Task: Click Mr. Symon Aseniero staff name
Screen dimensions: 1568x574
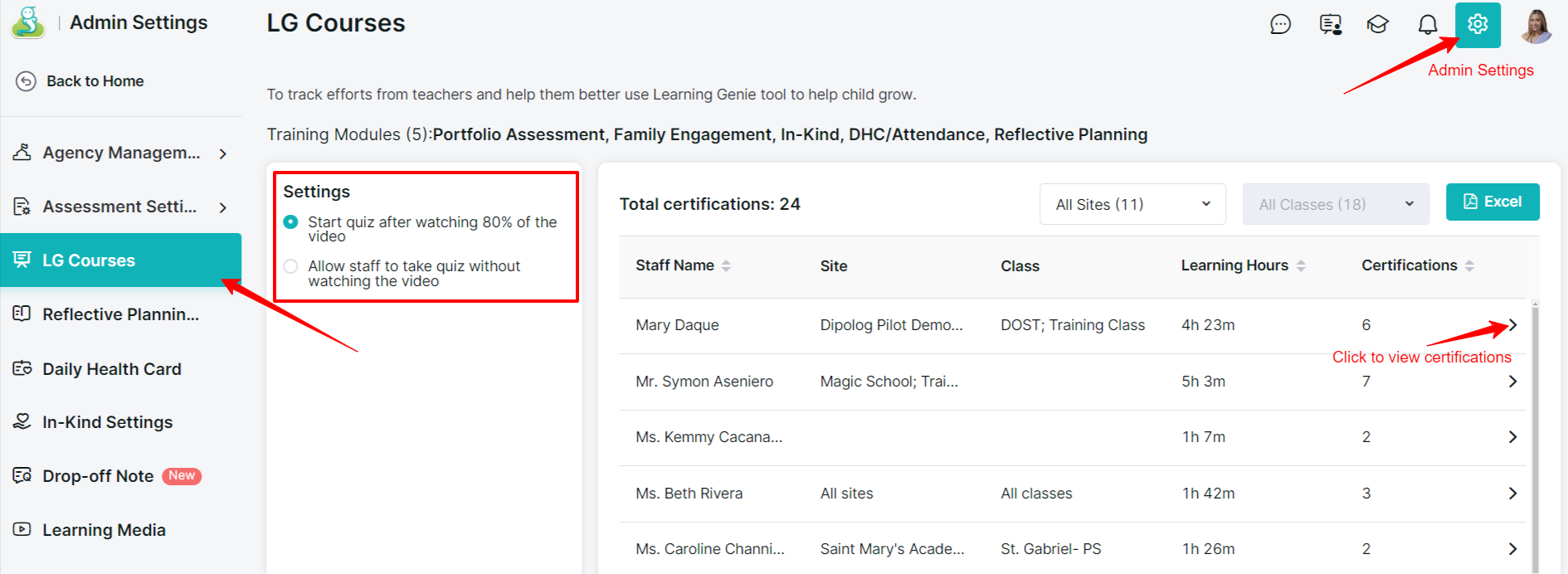Action: [704, 382]
